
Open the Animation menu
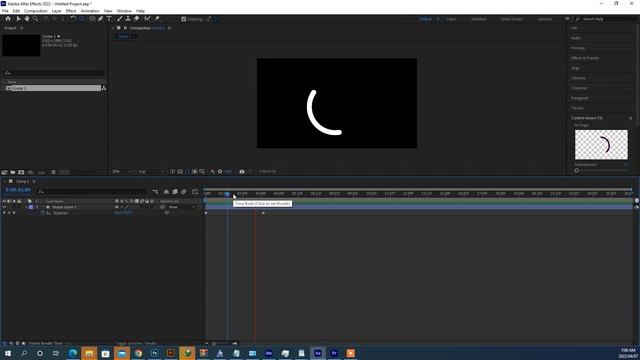point(90,11)
